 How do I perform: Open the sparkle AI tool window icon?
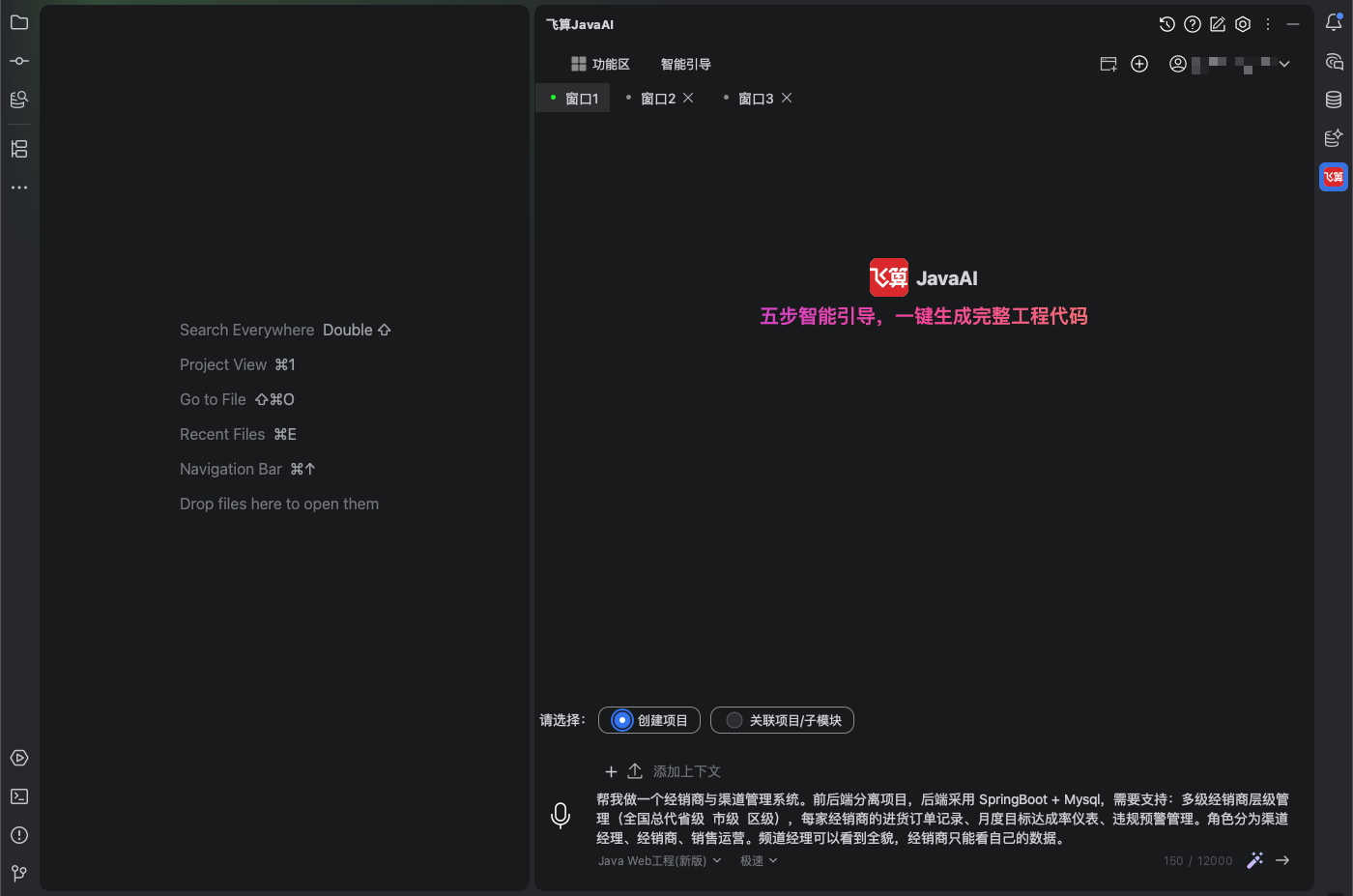(1334, 138)
